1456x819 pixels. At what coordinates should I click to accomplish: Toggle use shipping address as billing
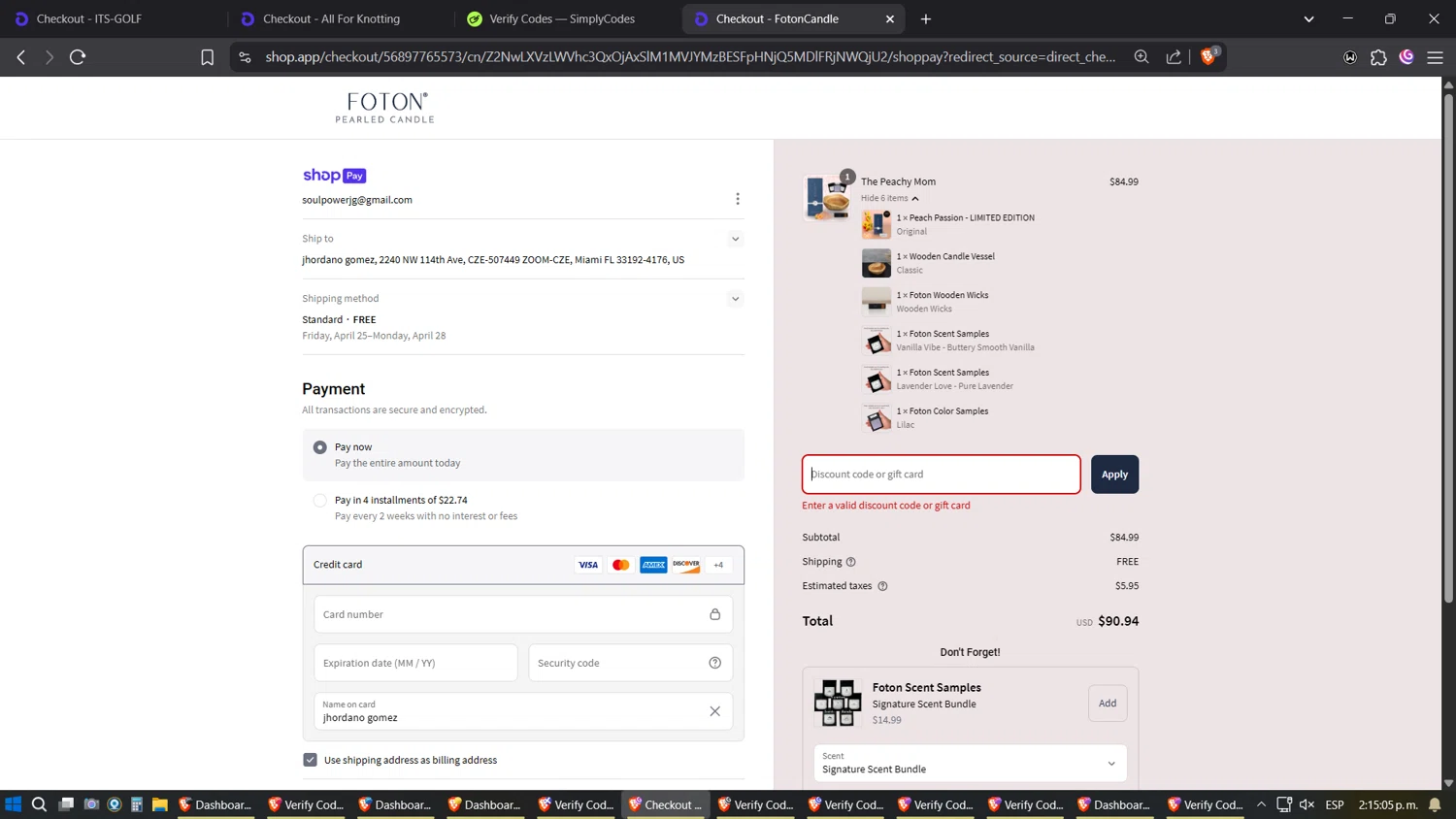click(x=310, y=760)
